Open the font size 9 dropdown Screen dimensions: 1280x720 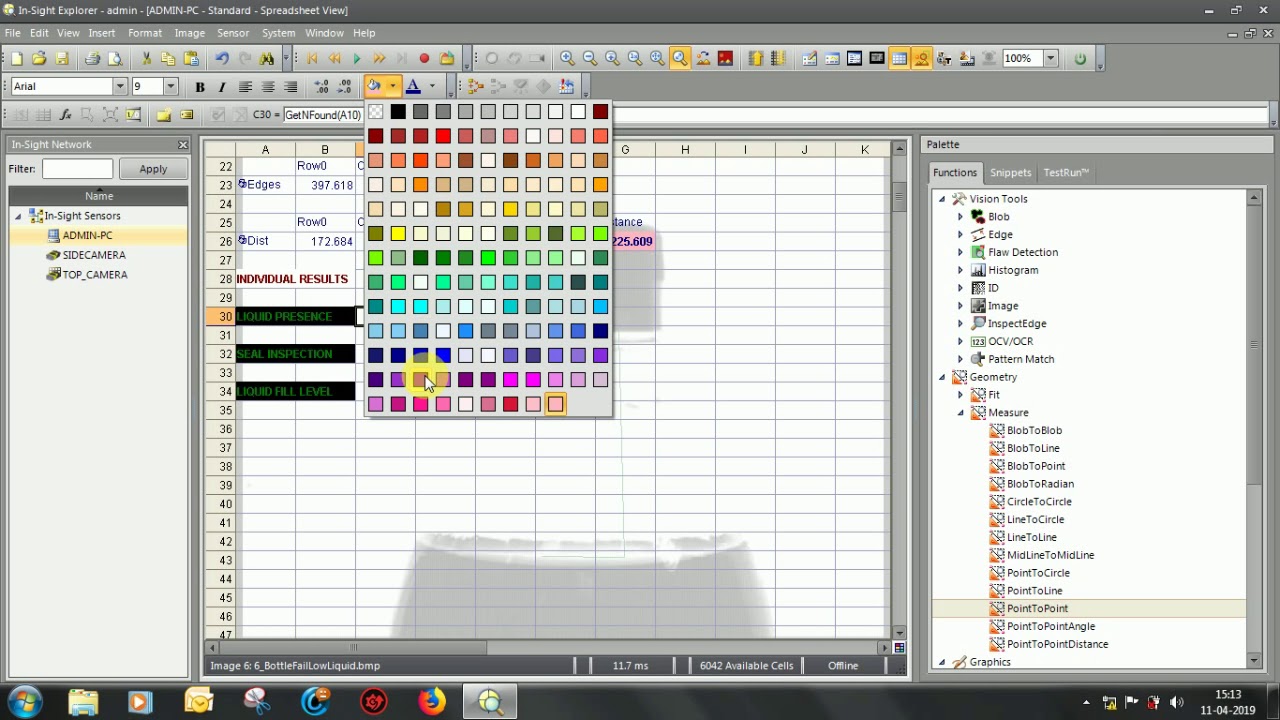click(170, 87)
